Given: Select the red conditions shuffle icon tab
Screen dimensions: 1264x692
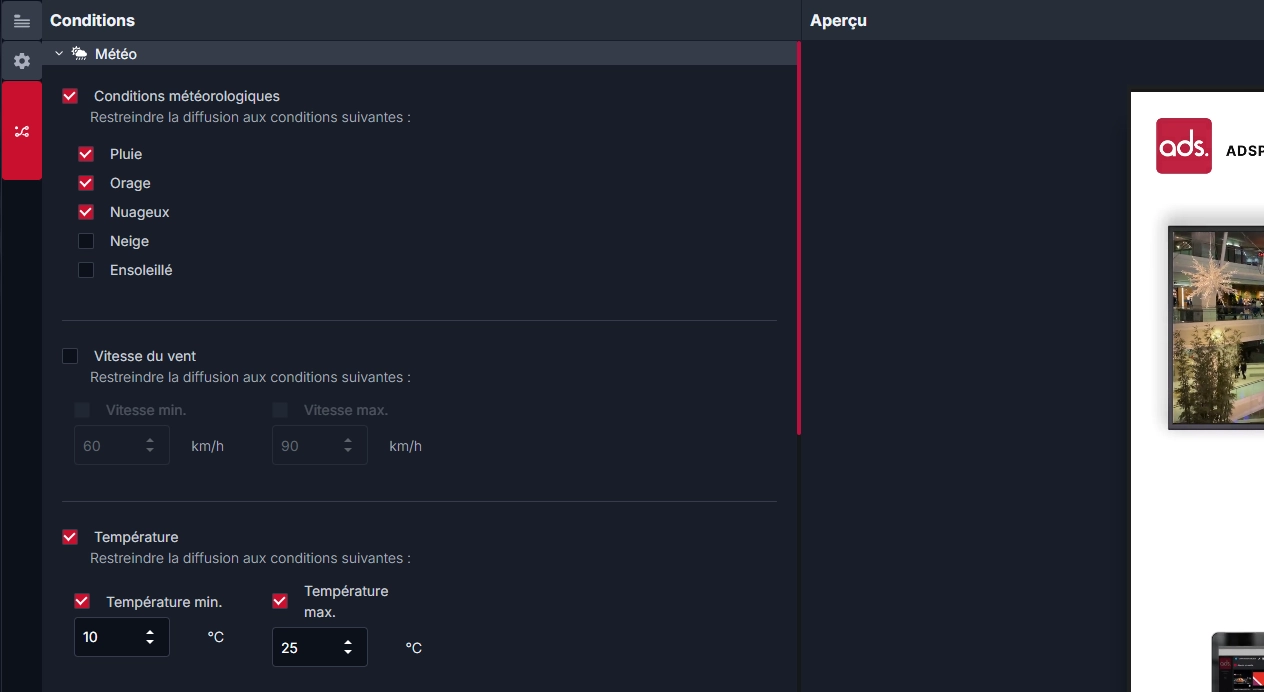Looking at the screenshot, I should [x=21, y=131].
